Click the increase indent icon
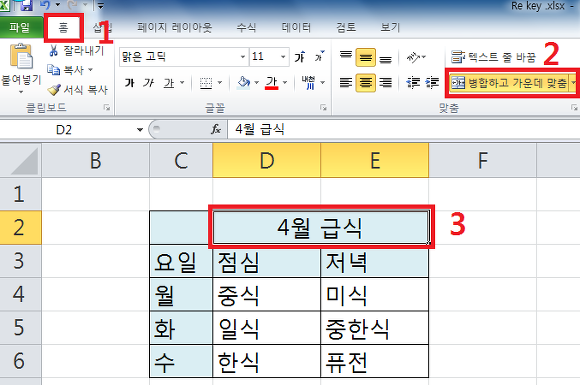 [x=432, y=82]
